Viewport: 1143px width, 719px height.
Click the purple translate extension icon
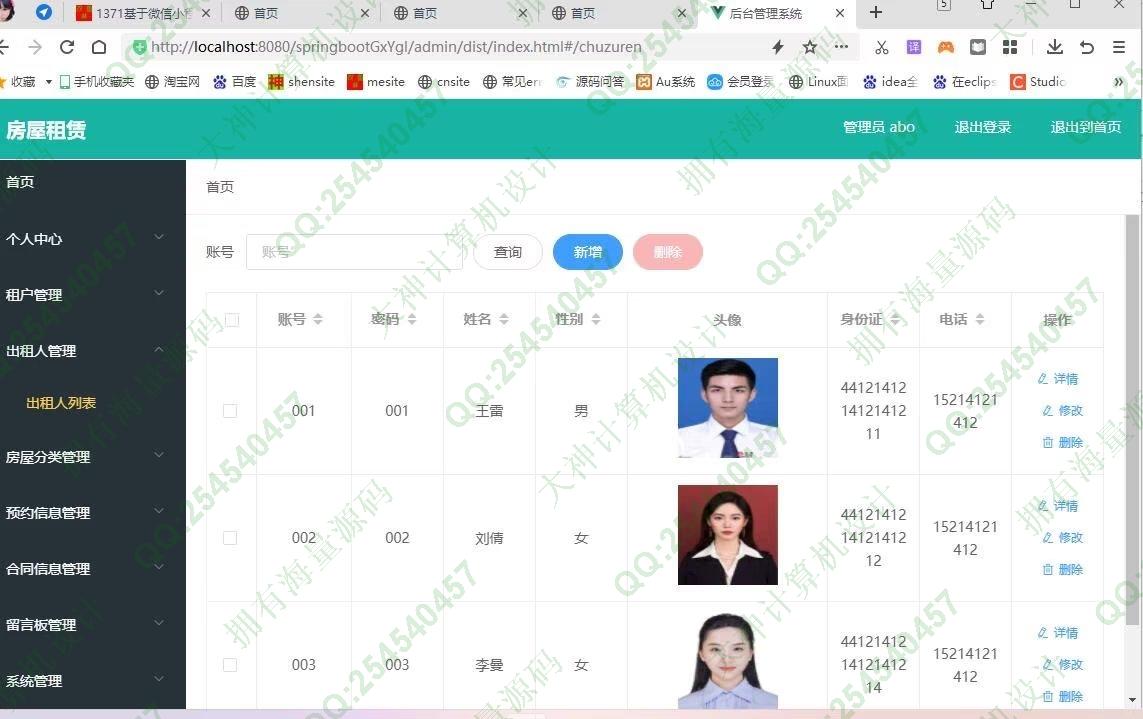point(913,47)
